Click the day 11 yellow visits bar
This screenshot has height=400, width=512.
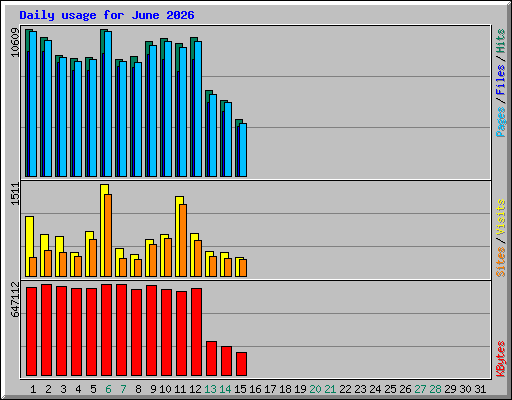point(177,236)
